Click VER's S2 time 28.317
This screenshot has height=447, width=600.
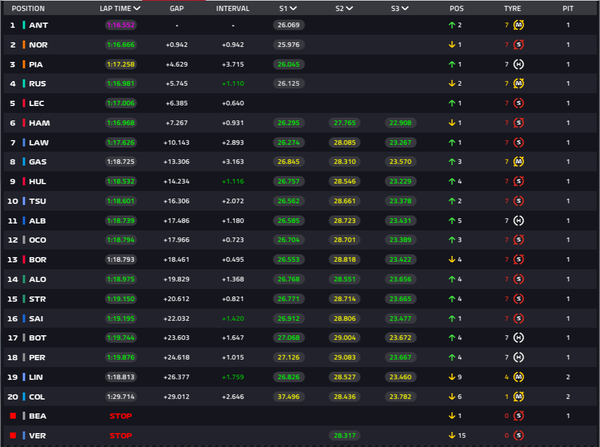(345, 436)
